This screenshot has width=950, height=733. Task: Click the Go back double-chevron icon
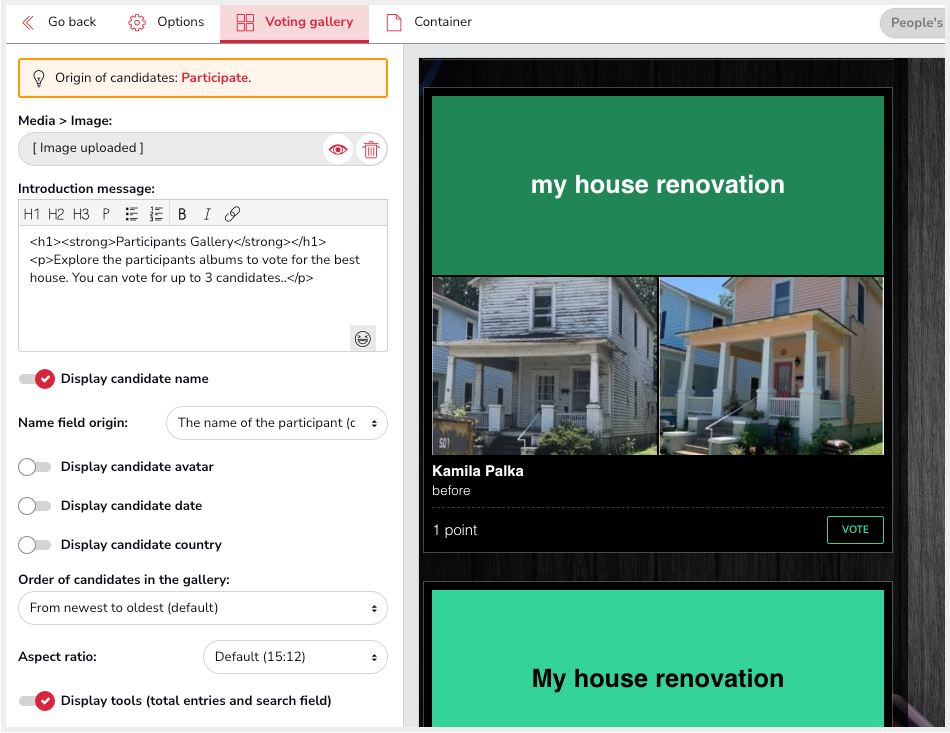[28, 22]
